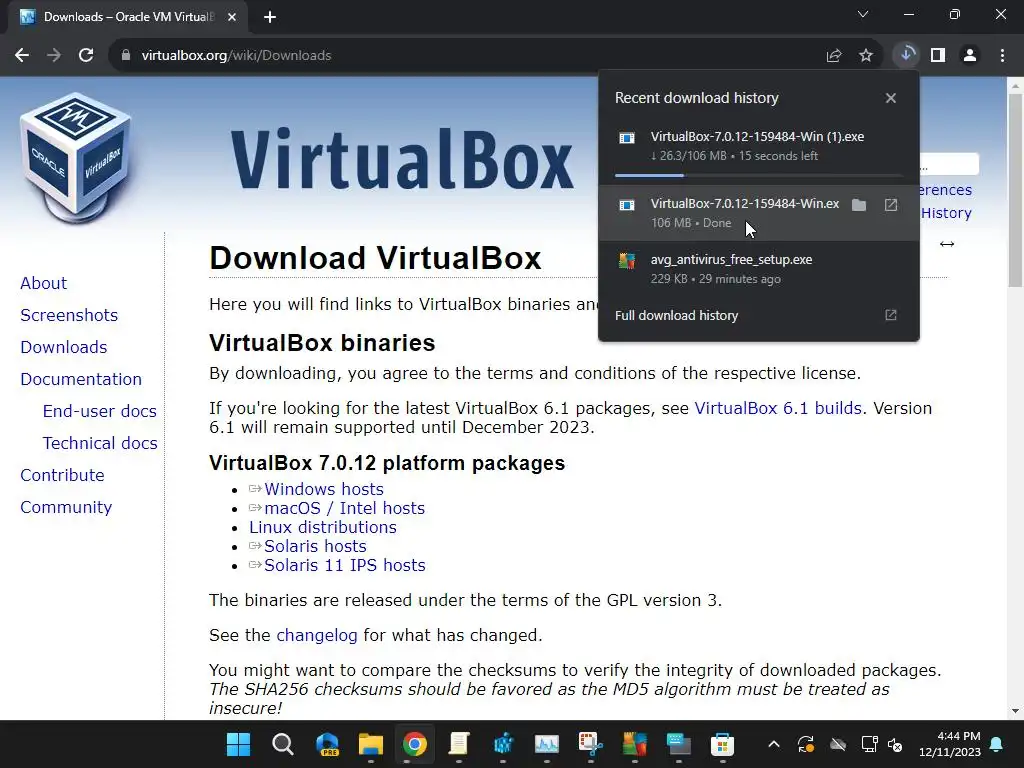Download the Solaris hosts package
Screen dimensions: 1024x768
coord(315,546)
